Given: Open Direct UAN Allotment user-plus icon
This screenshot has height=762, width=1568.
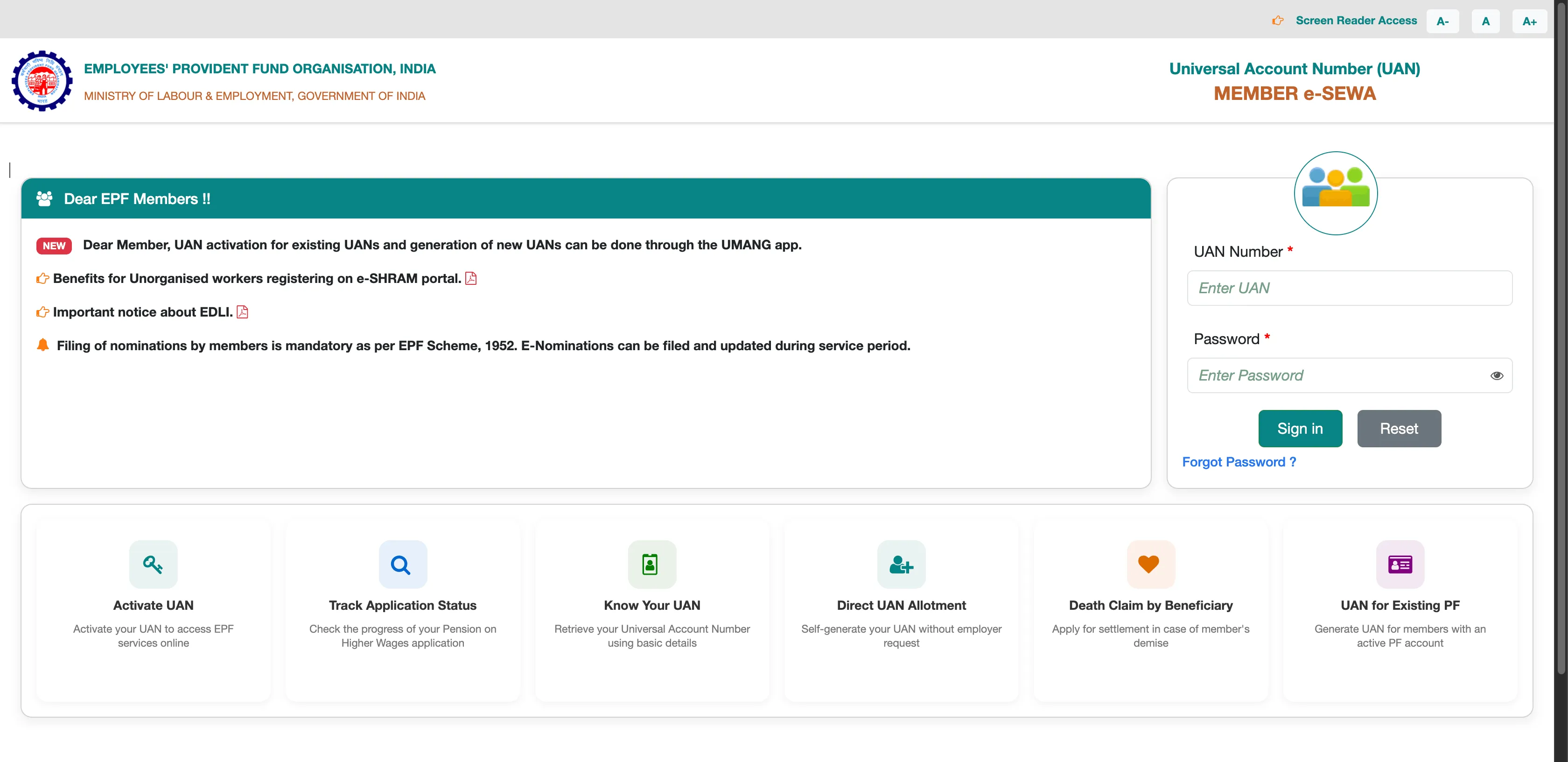Looking at the screenshot, I should click(x=901, y=564).
